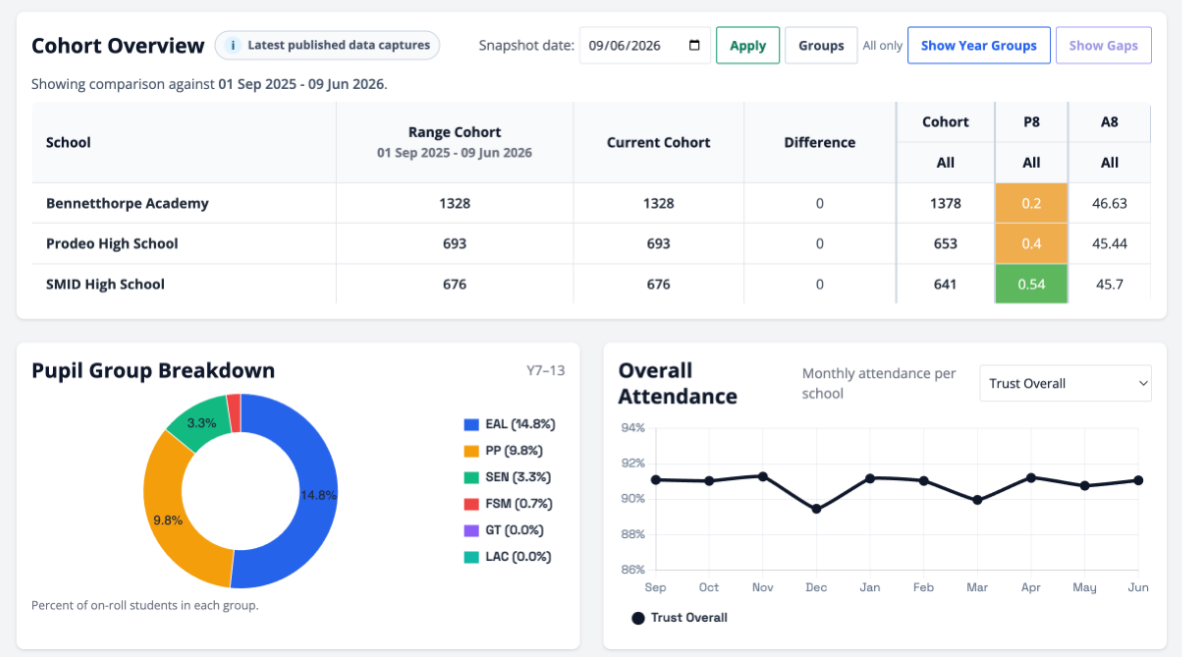Viewport: 1182px width, 658px height.
Task: Open the calendar picker icon in Snapshot date
Action: pos(694,45)
